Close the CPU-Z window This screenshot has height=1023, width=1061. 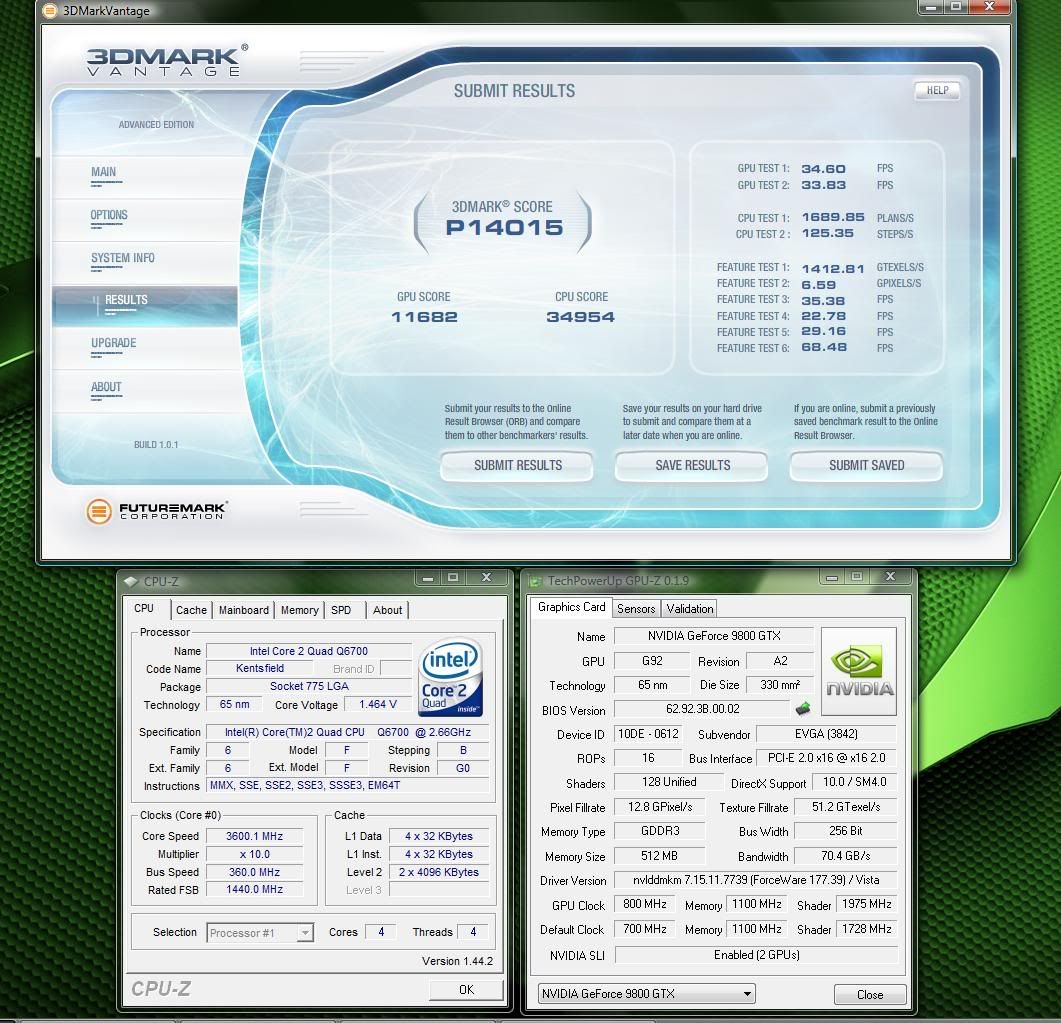point(487,577)
